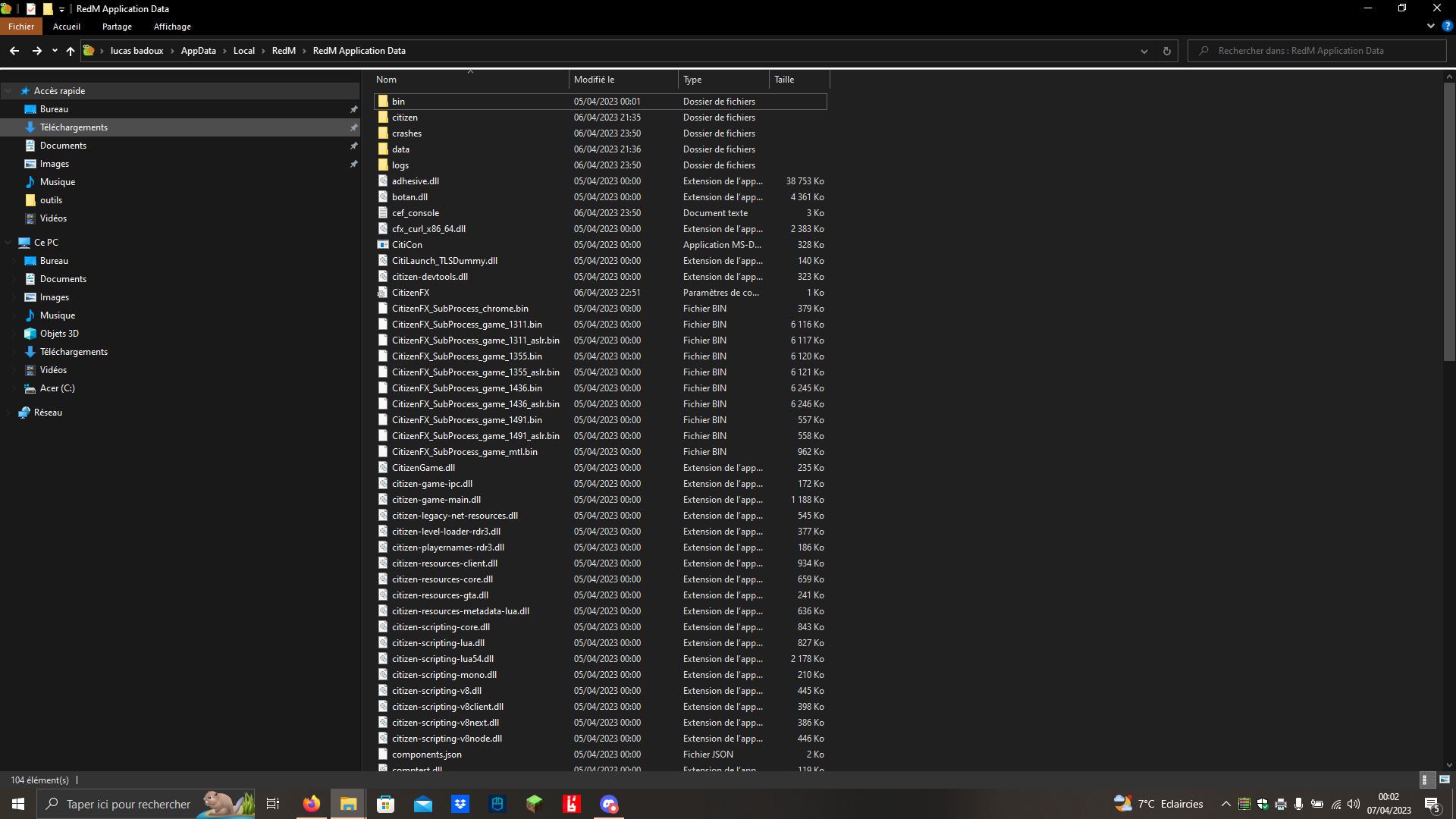Select the adhesive.dll file icon
This screenshot has height=819, width=1456.
[x=383, y=180]
